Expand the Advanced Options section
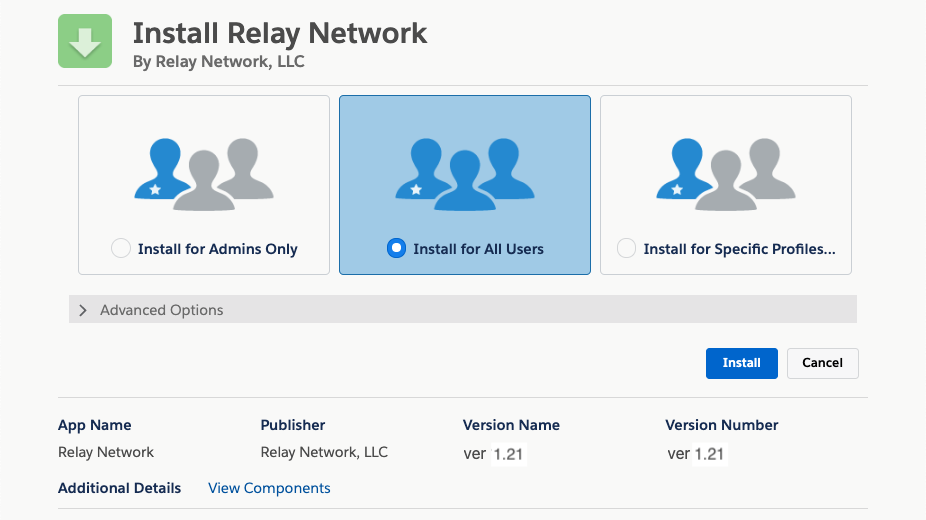Viewport: 926px width, 520px height. pyautogui.click(x=463, y=309)
